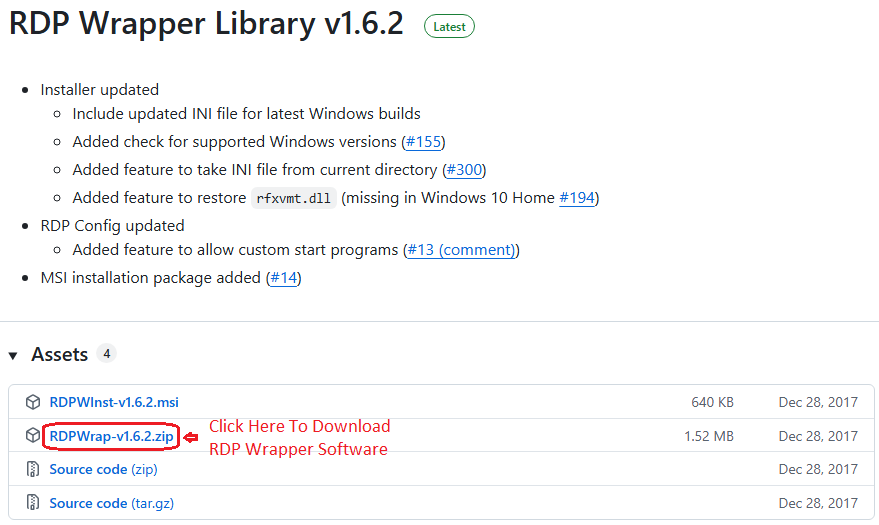Download the RDPWrap-v1.6.2.zip file
Screen dimensions: 879x525
coord(111,436)
